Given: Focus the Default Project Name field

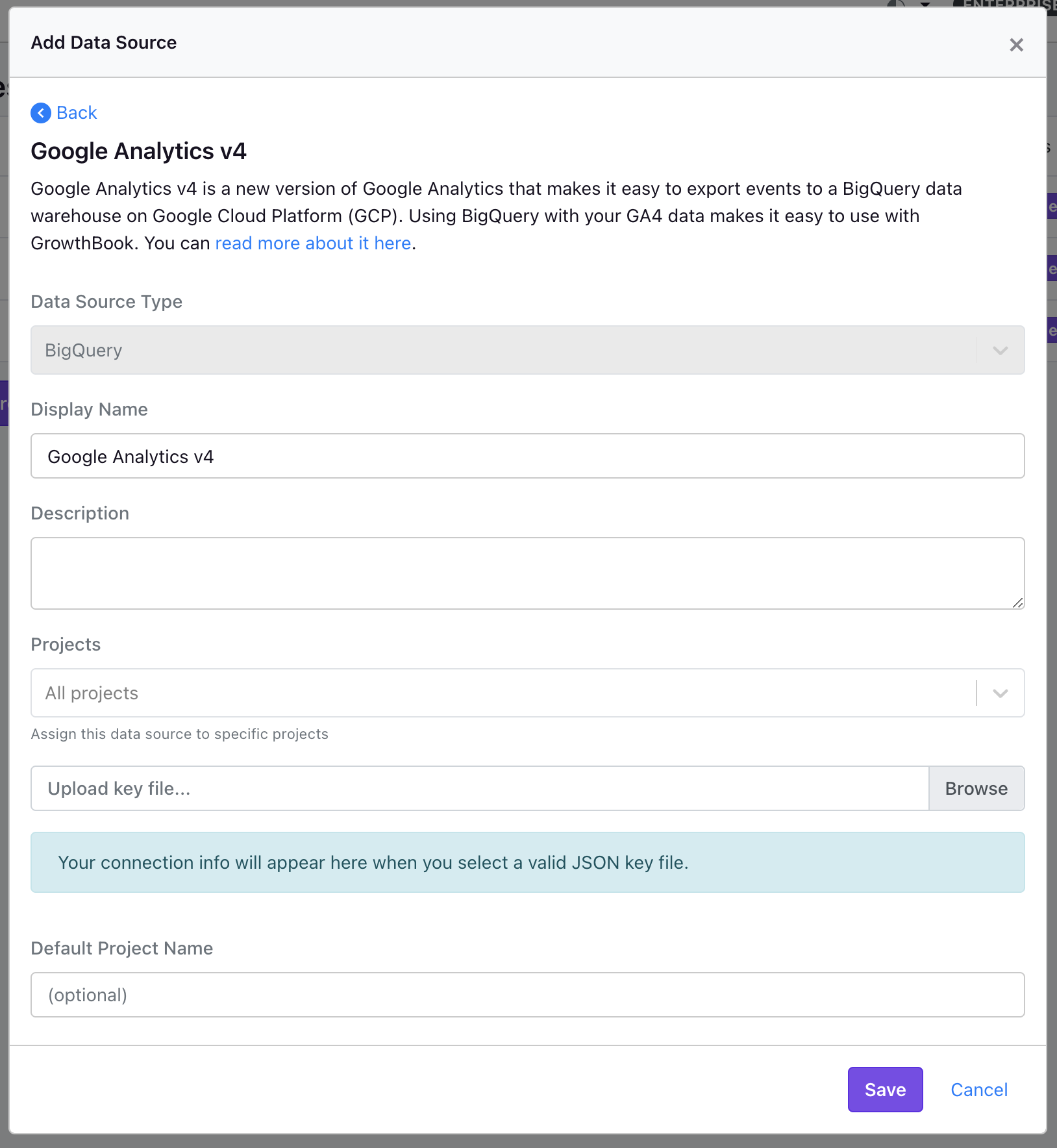Looking at the screenshot, I should pos(527,995).
